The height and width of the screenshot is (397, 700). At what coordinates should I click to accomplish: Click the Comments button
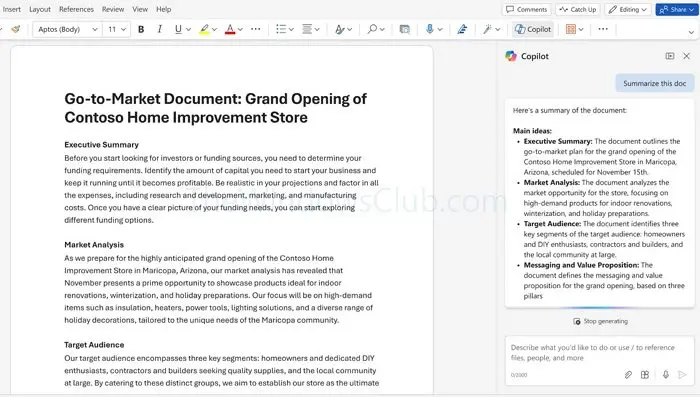click(x=527, y=9)
